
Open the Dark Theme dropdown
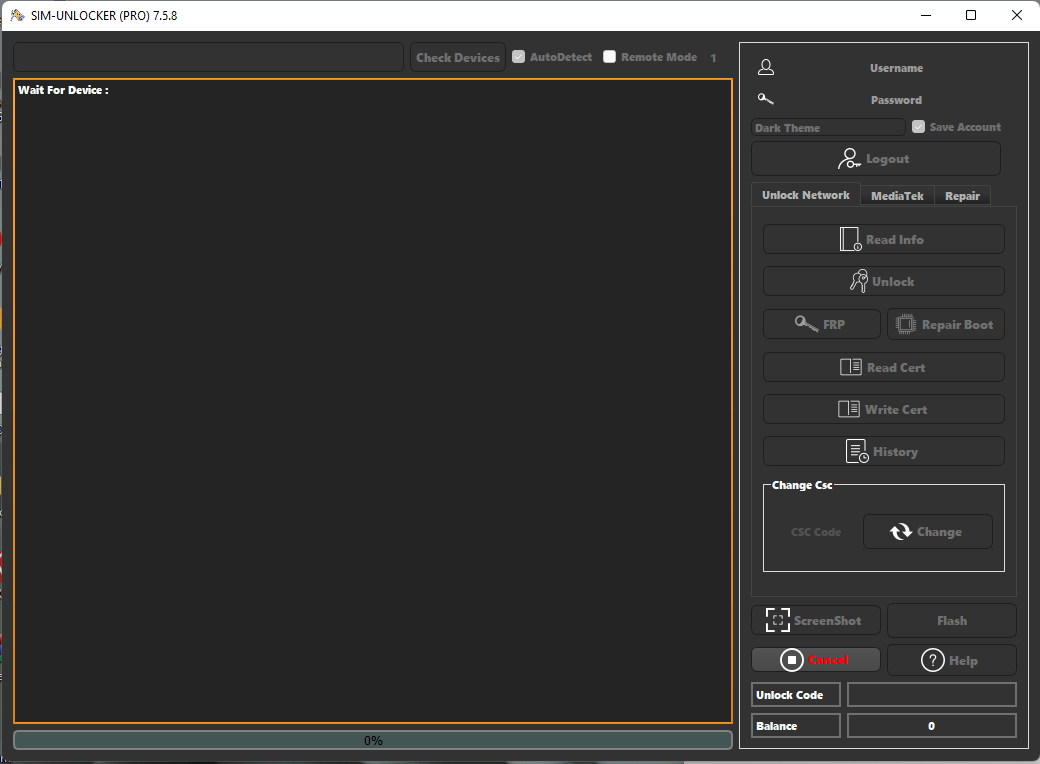(x=828, y=128)
